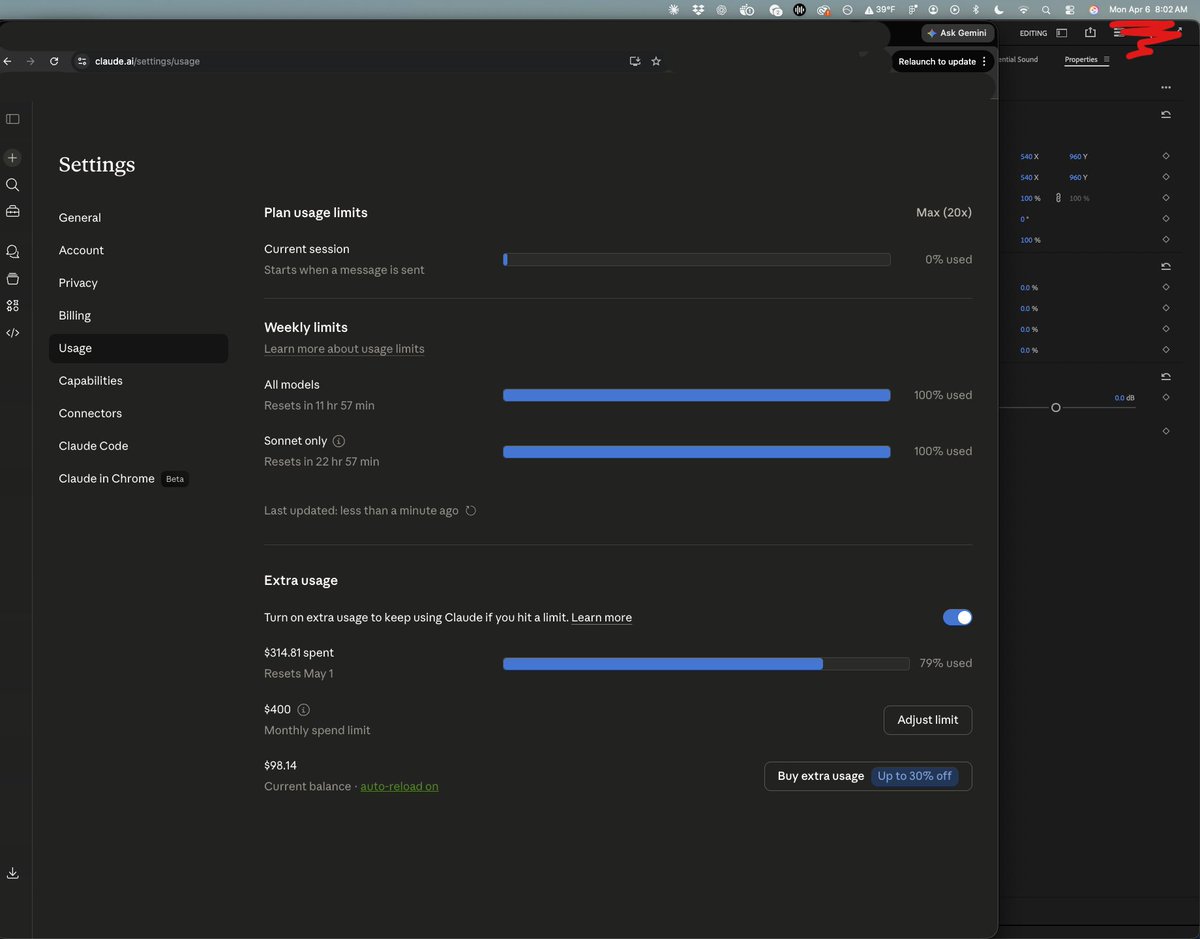This screenshot has height=939, width=1200.
Task: Click Relaunch to update button
Action: 941,61
